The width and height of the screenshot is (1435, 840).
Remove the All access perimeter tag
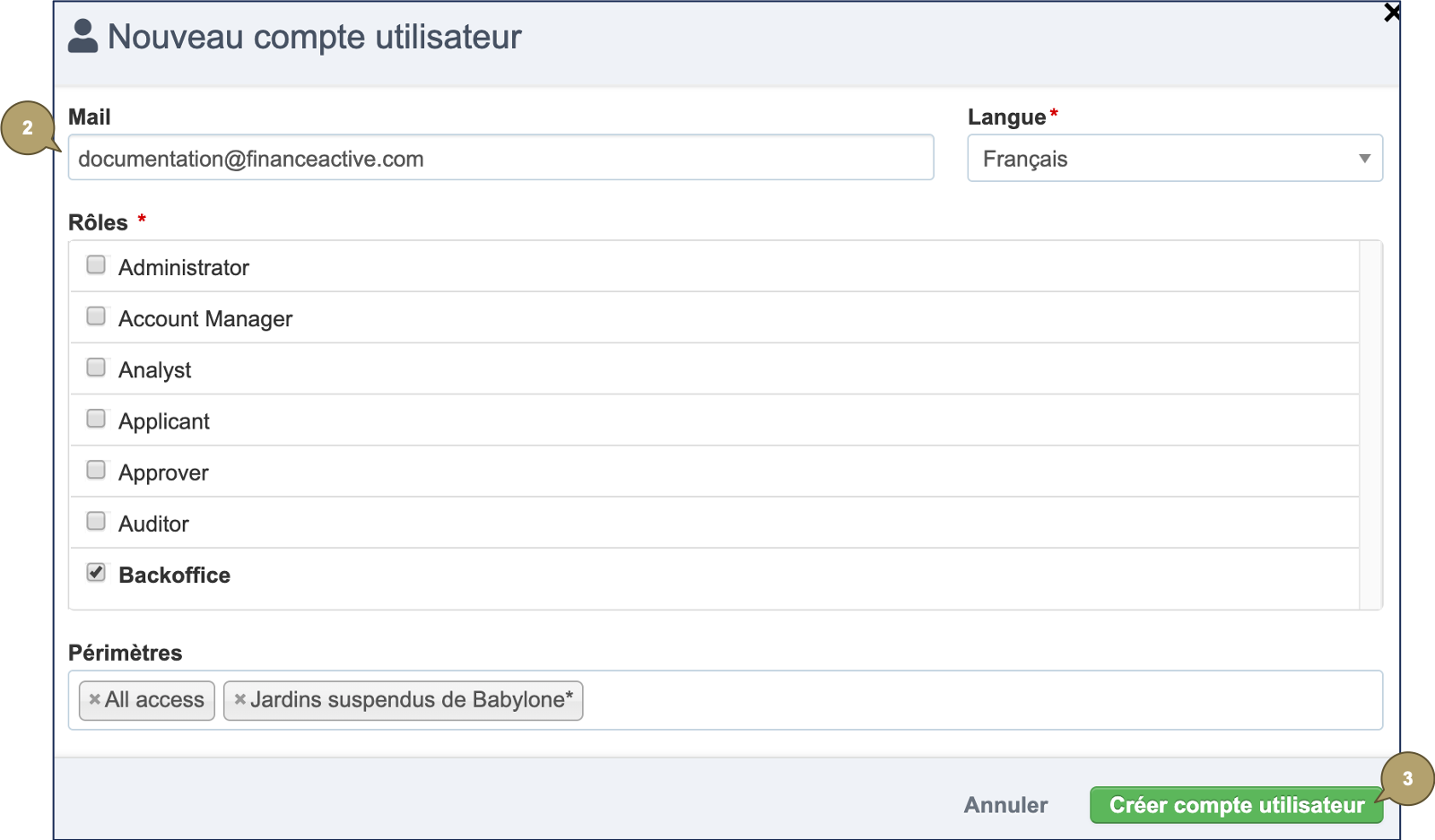tap(94, 700)
